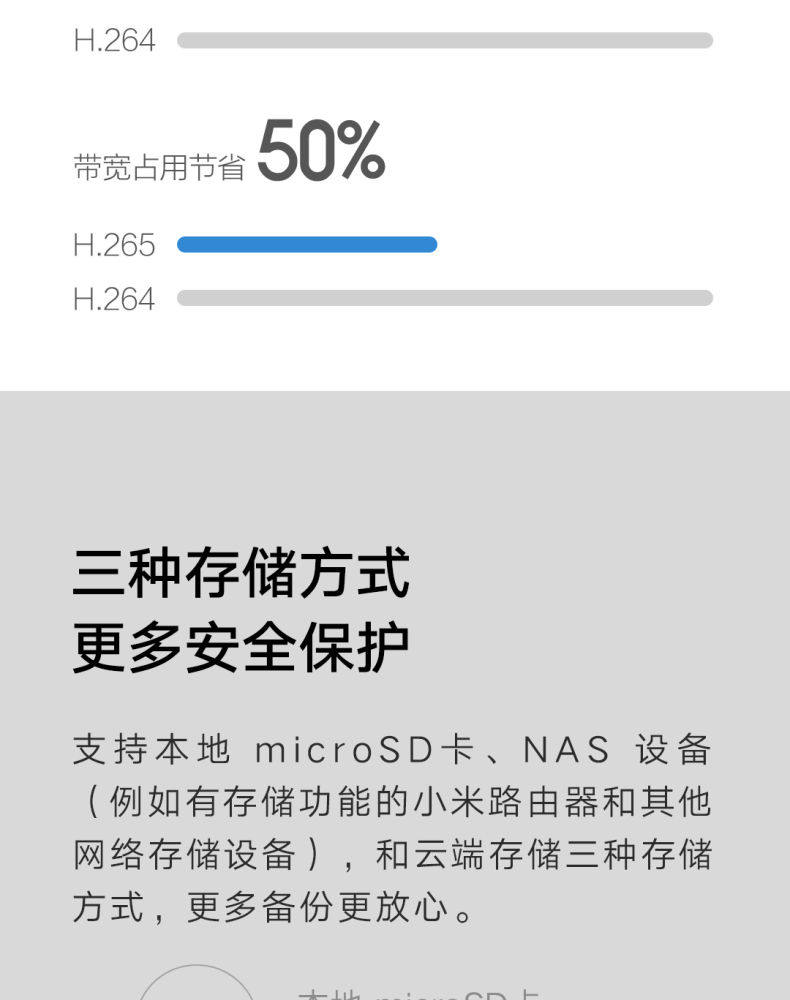This screenshot has height=1000, width=790.
Task: Click the 更多安全保护 heading
Action: pyautogui.click(x=241, y=648)
